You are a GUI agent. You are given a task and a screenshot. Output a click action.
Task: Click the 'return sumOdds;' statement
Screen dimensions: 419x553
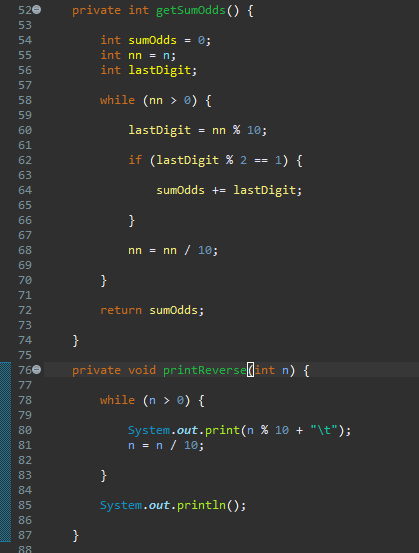coord(152,310)
